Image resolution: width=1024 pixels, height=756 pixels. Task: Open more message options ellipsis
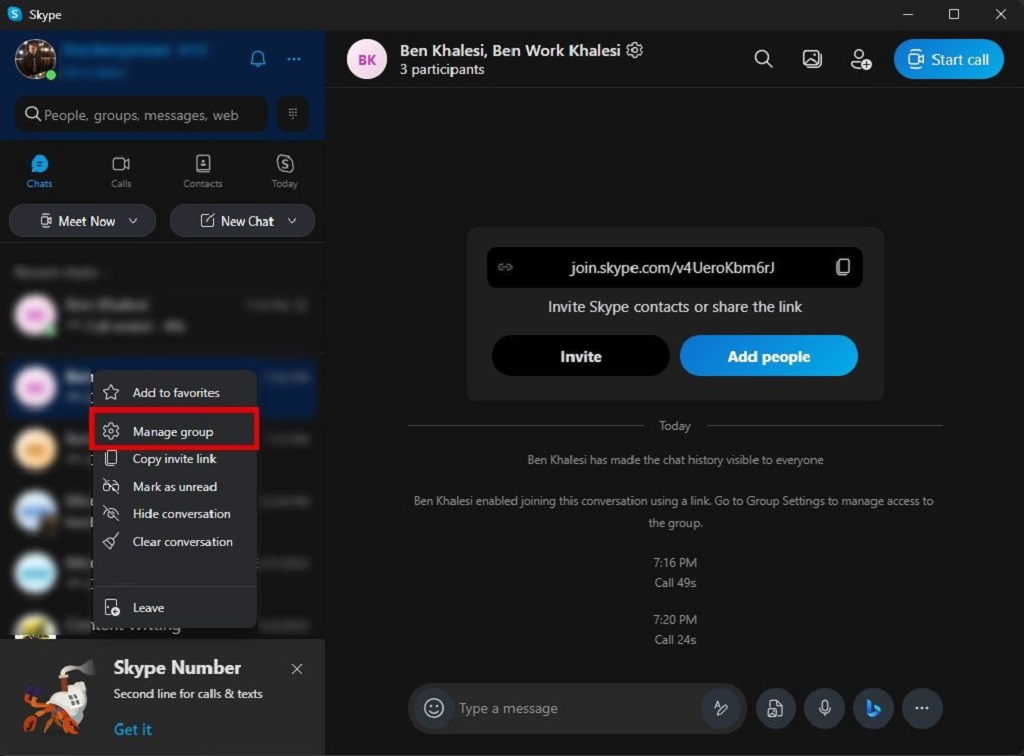tap(922, 708)
